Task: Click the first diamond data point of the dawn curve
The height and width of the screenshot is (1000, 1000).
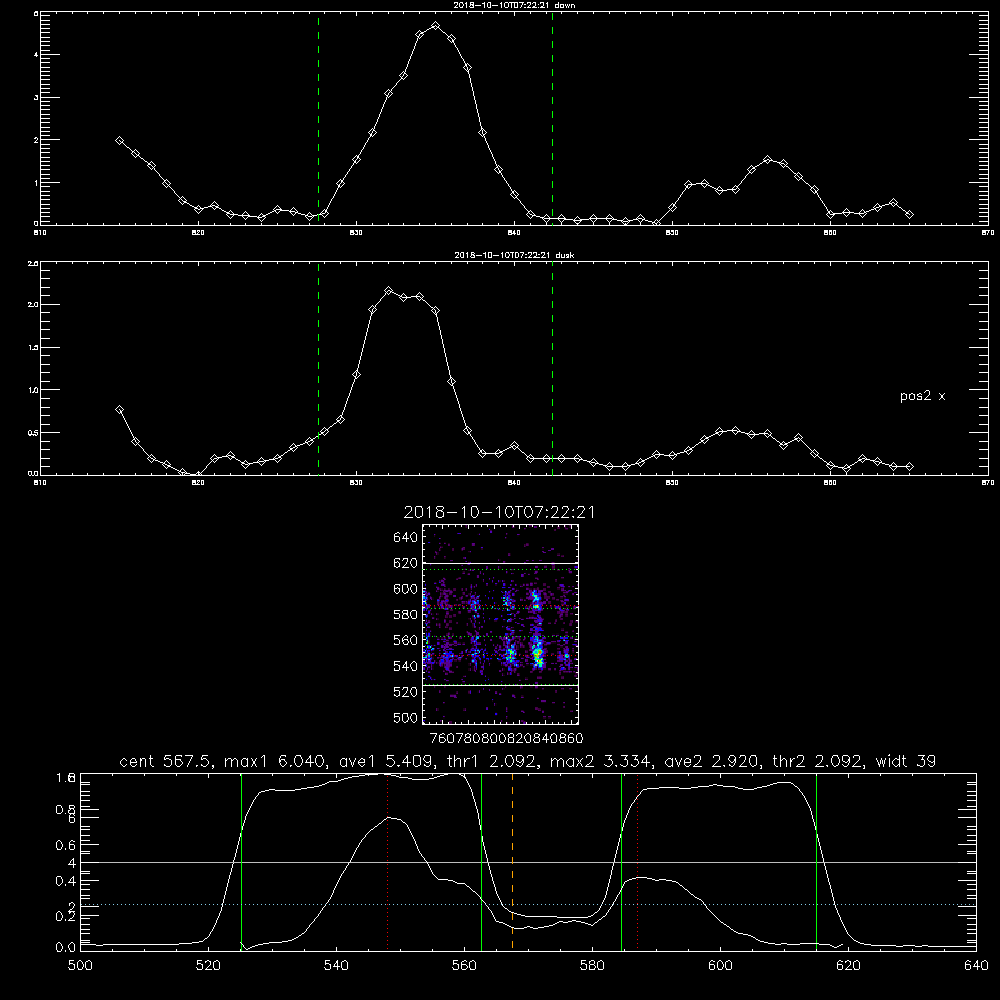Action: [119, 140]
